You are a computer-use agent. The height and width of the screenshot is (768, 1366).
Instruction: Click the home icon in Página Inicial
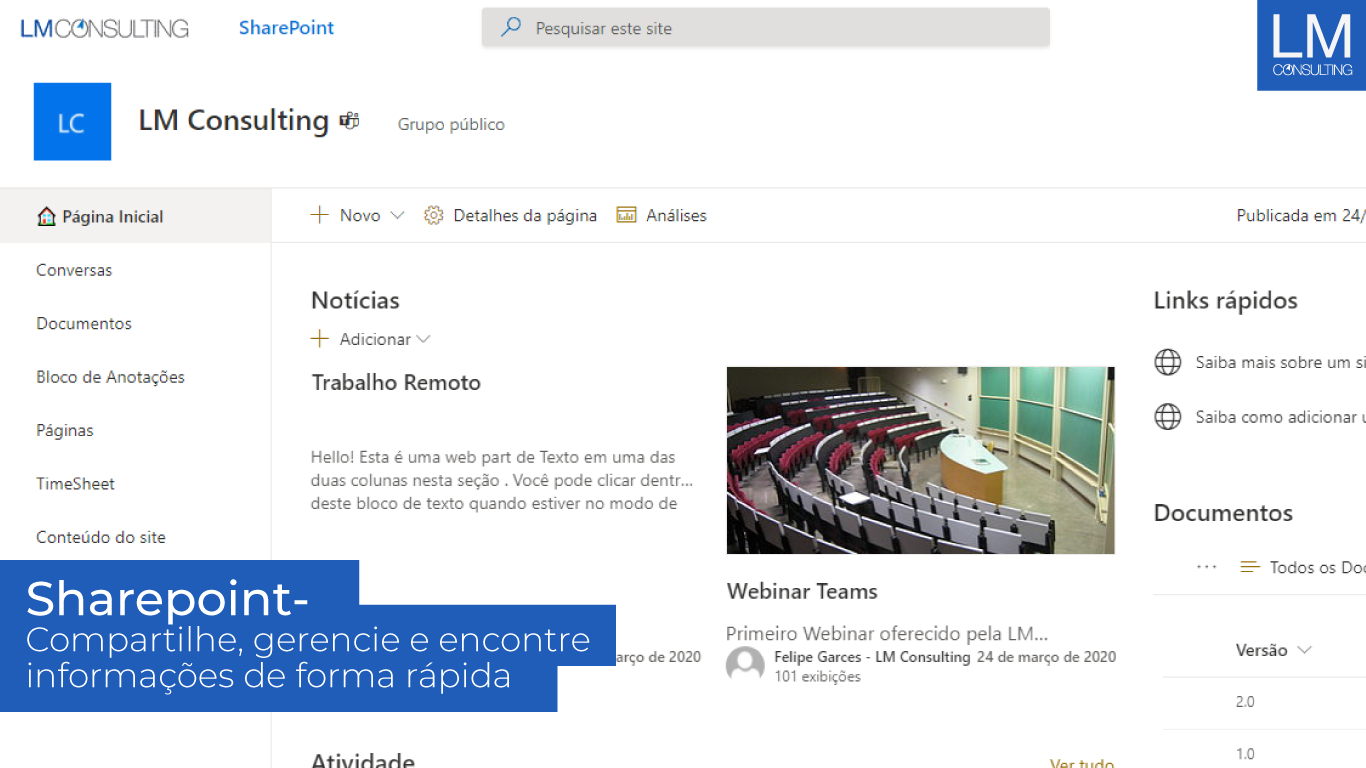pyautogui.click(x=46, y=216)
